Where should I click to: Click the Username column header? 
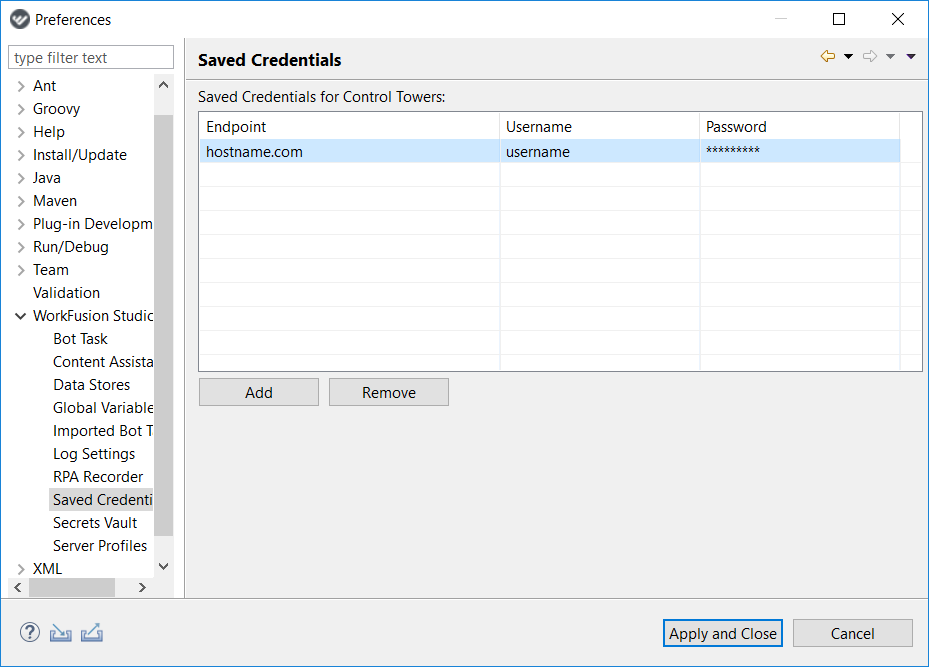pos(600,127)
